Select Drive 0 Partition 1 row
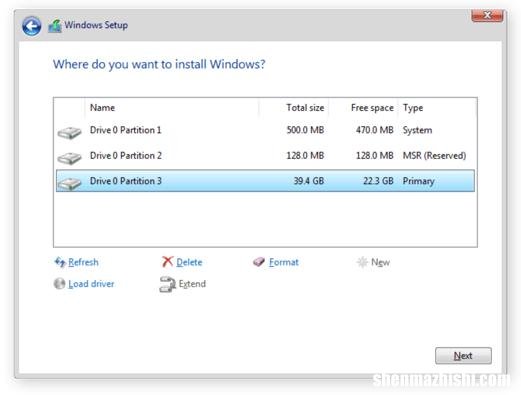Screen dimensions: 521x395 point(265,130)
